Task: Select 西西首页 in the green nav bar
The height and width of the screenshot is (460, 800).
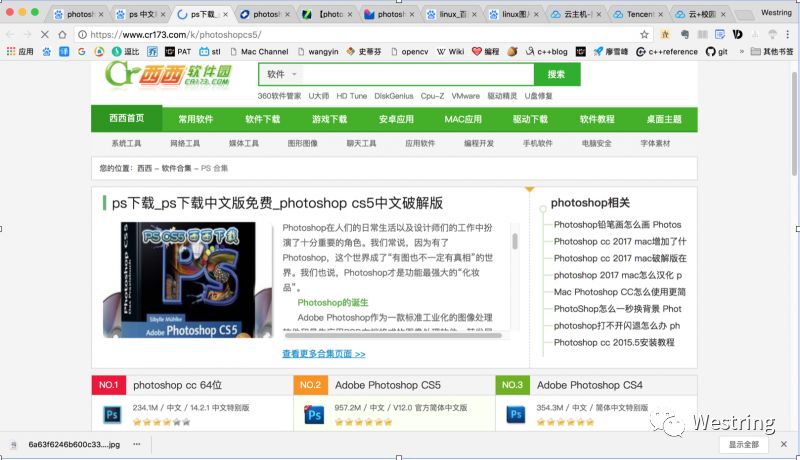Action: [x=127, y=118]
